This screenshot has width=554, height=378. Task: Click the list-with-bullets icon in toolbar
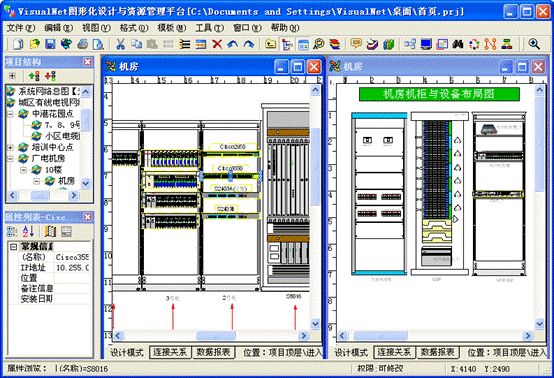tap(184, 44)
